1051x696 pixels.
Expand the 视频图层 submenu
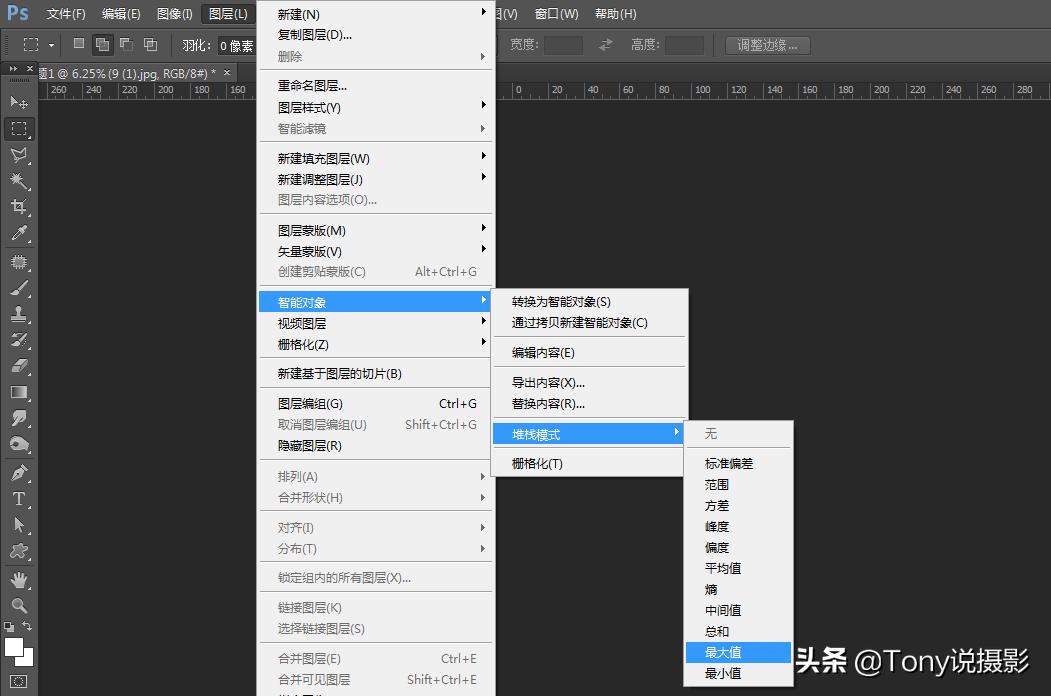tap(300, 323)
